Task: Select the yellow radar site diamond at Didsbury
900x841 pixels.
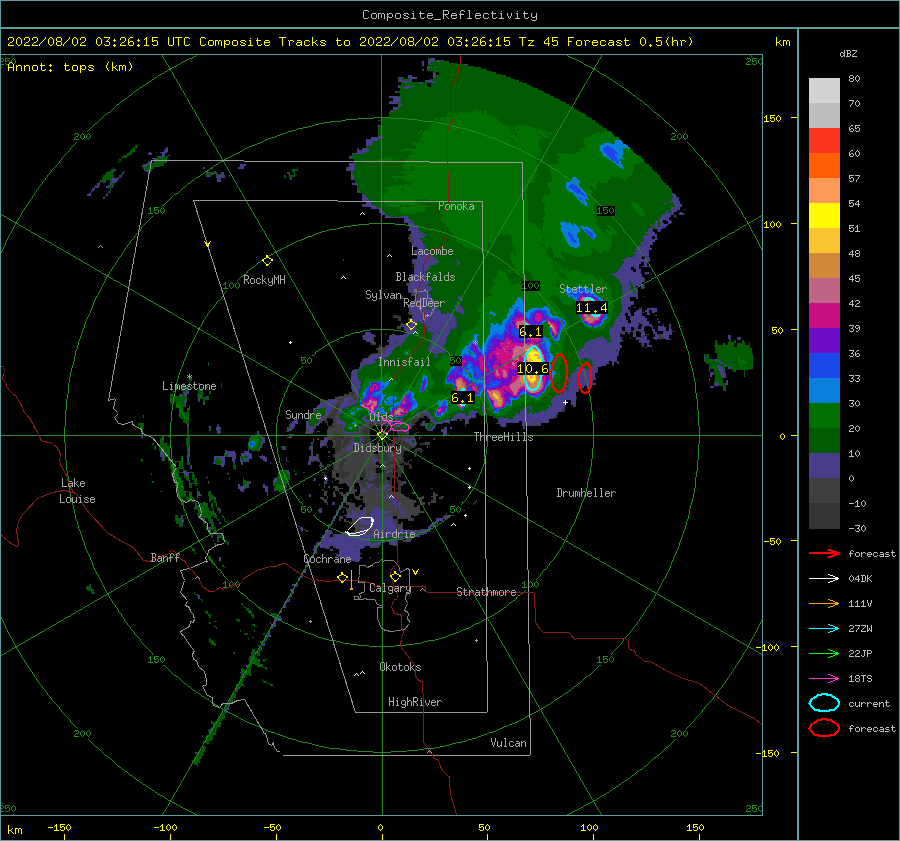Action: click(382, 435)
